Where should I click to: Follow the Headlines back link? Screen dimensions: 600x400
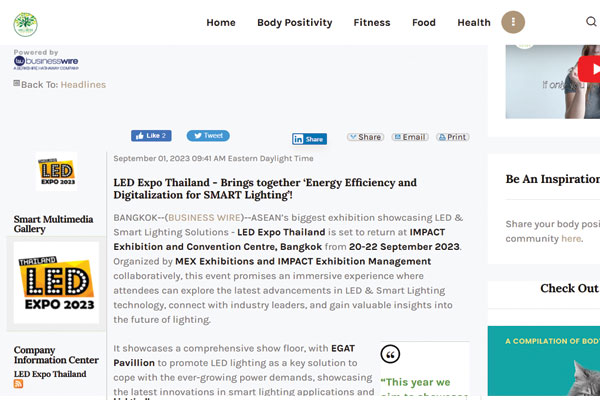pos(83,85)
